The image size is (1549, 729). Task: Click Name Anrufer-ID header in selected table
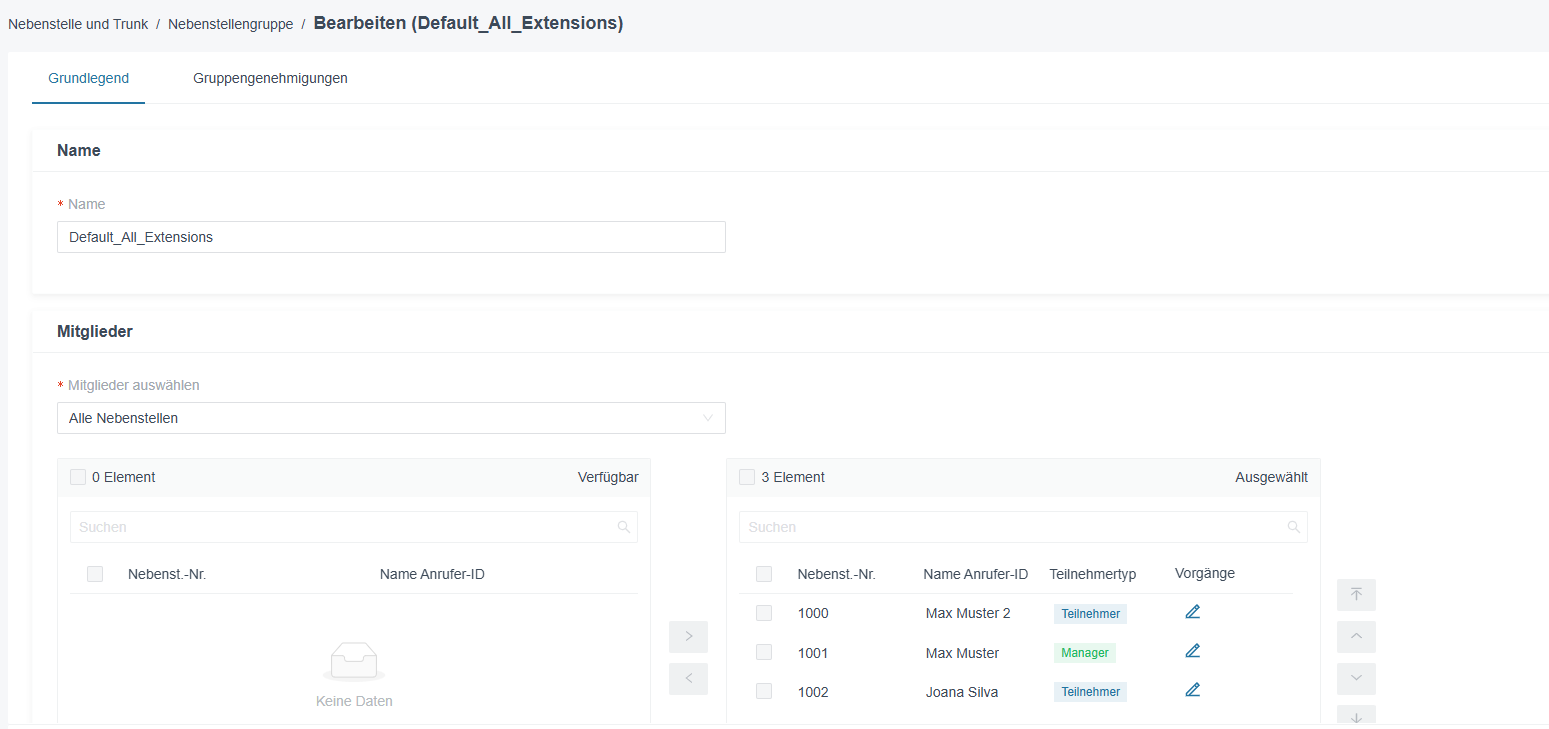click(976, 574)
